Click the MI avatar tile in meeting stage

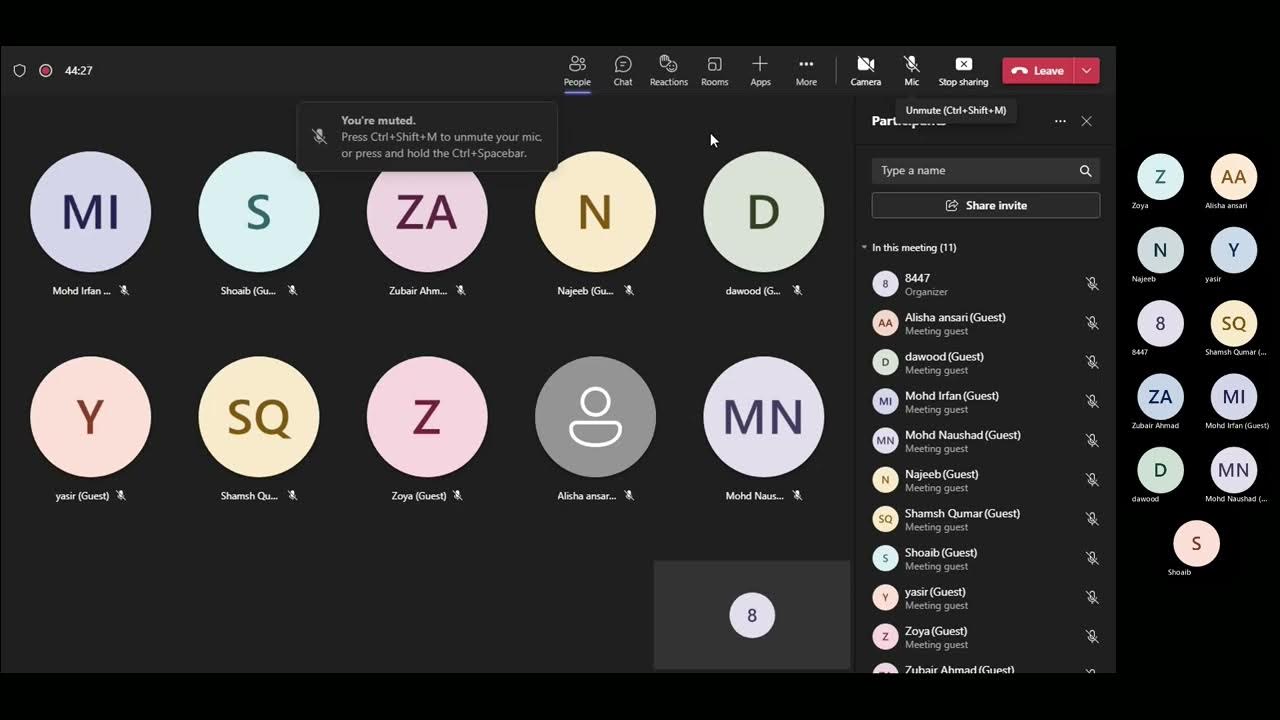coord(91,212)
